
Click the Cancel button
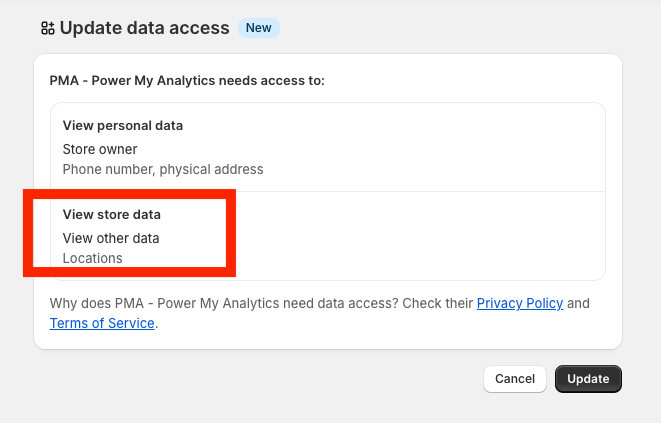[x=514, y=379]
